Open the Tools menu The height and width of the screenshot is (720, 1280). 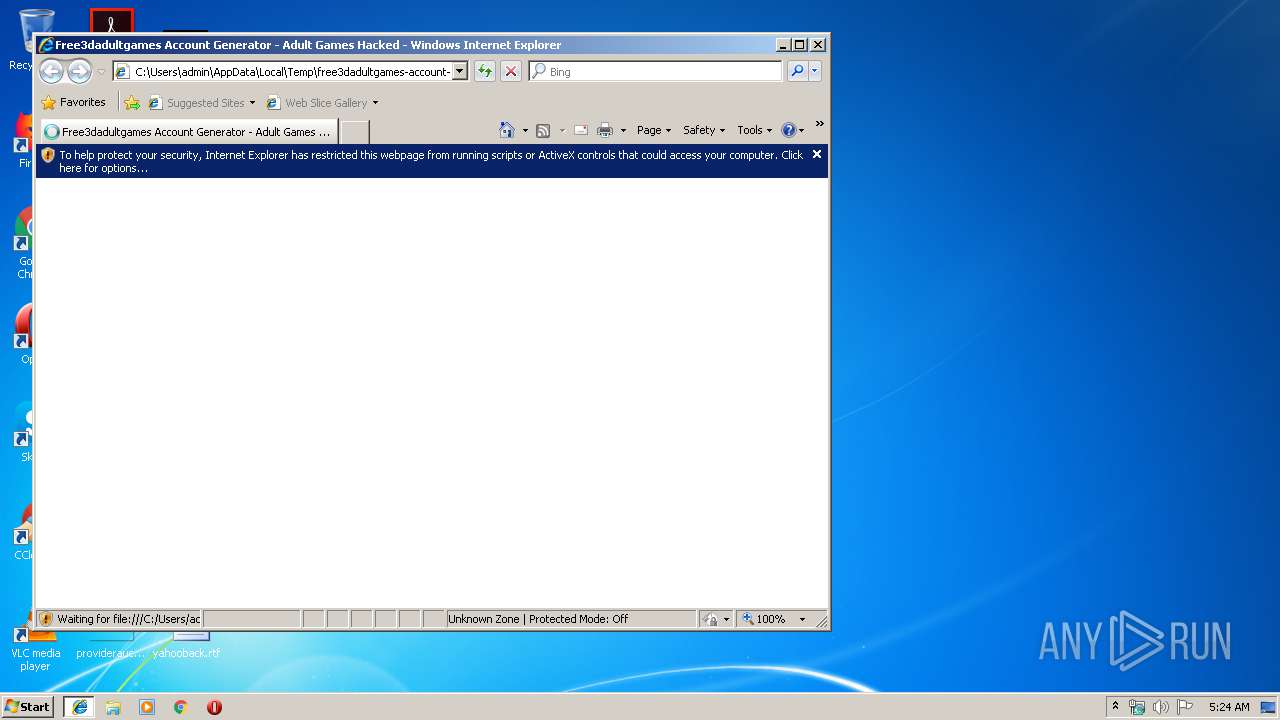755,130
